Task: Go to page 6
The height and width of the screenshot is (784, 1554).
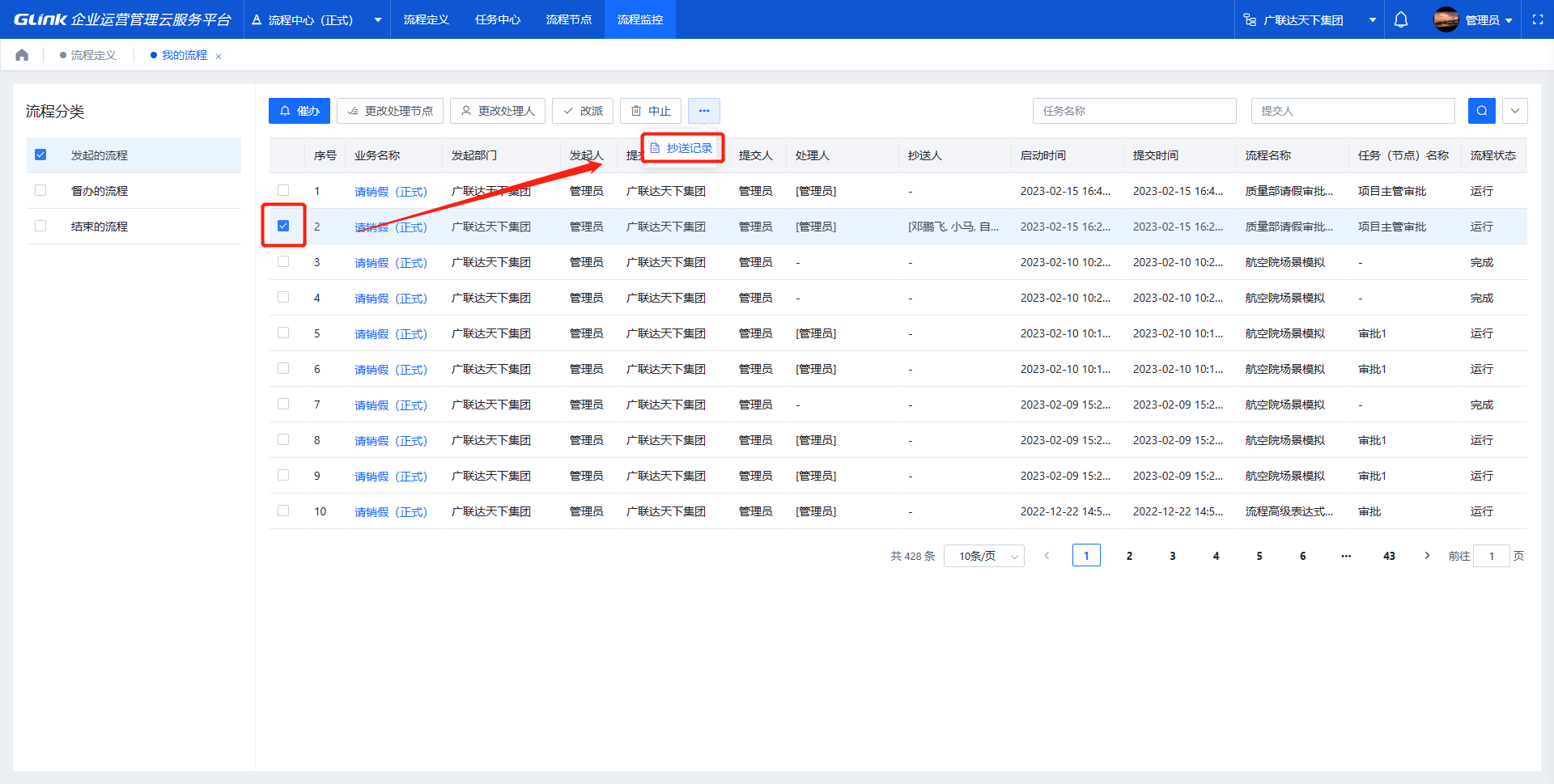Action: 1302,556
